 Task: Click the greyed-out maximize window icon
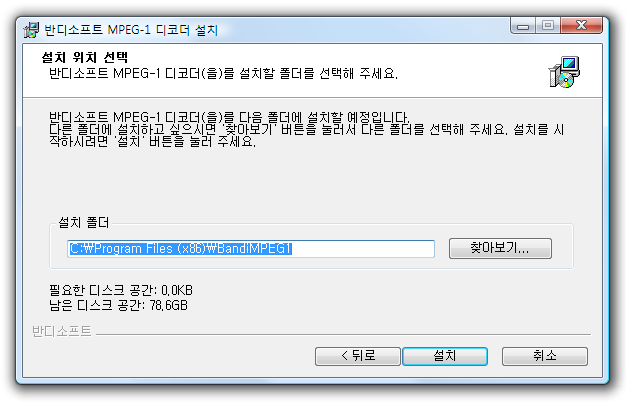(548, 26)
